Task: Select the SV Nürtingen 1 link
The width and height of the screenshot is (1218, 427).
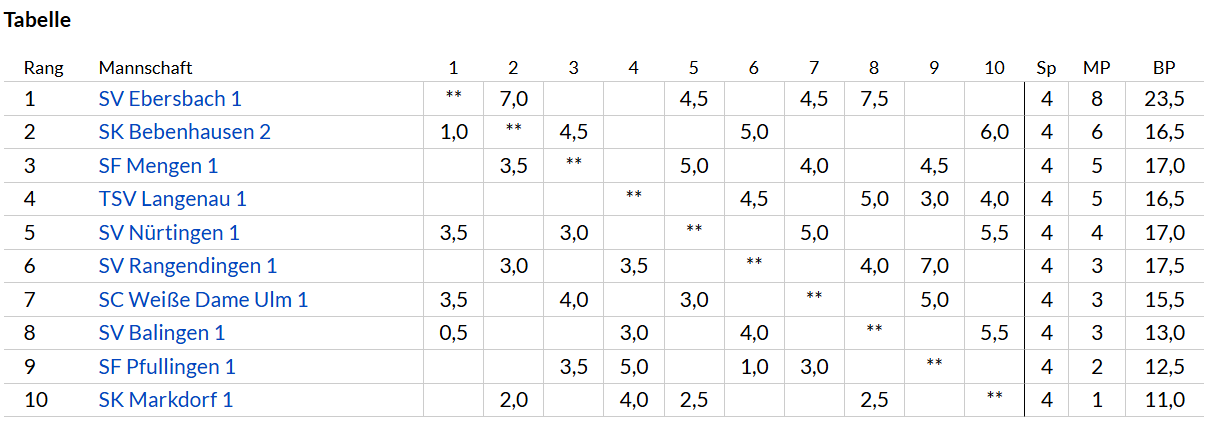Action: (169, 233)
